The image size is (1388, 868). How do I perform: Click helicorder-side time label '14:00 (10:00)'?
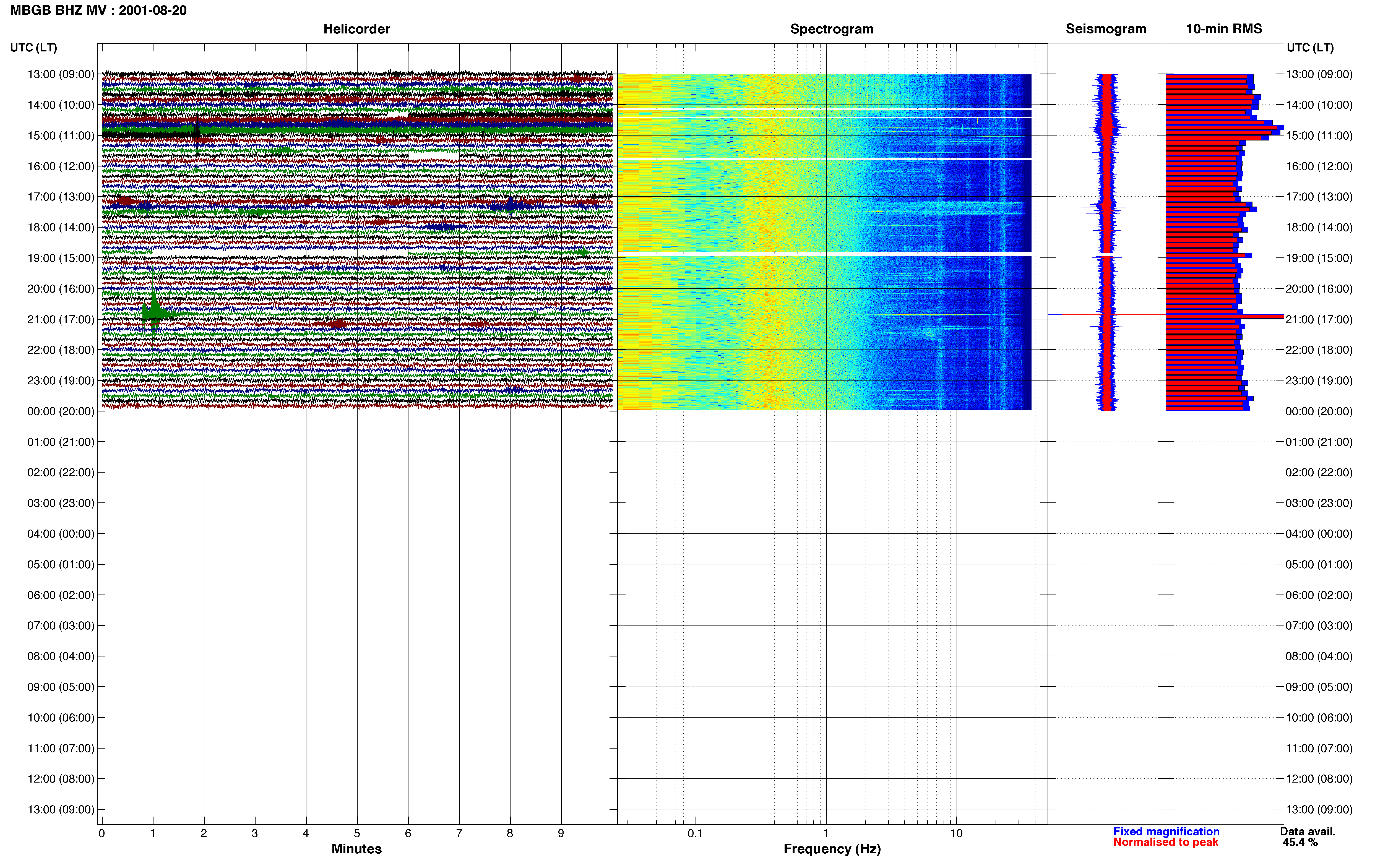[x=60, y=105]
